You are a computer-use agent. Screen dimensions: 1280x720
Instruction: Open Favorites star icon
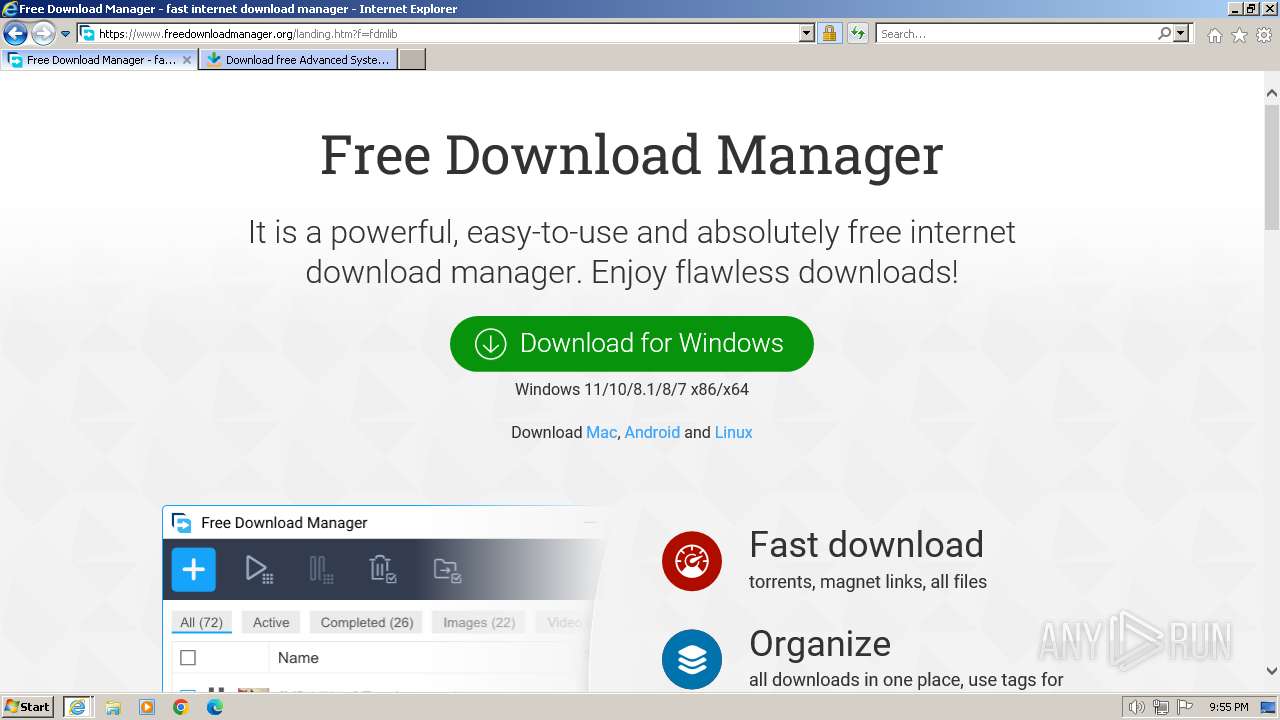point(1239,35)
